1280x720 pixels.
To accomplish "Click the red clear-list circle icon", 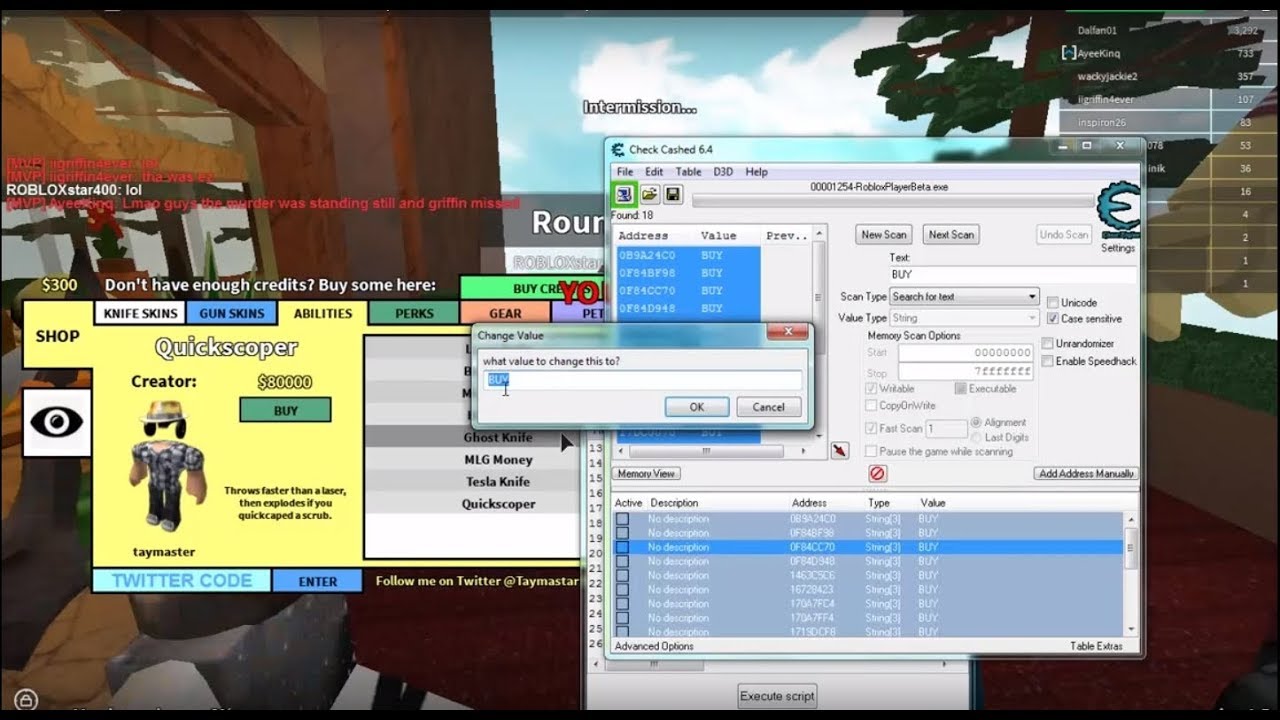I will [x=877, y=473].
